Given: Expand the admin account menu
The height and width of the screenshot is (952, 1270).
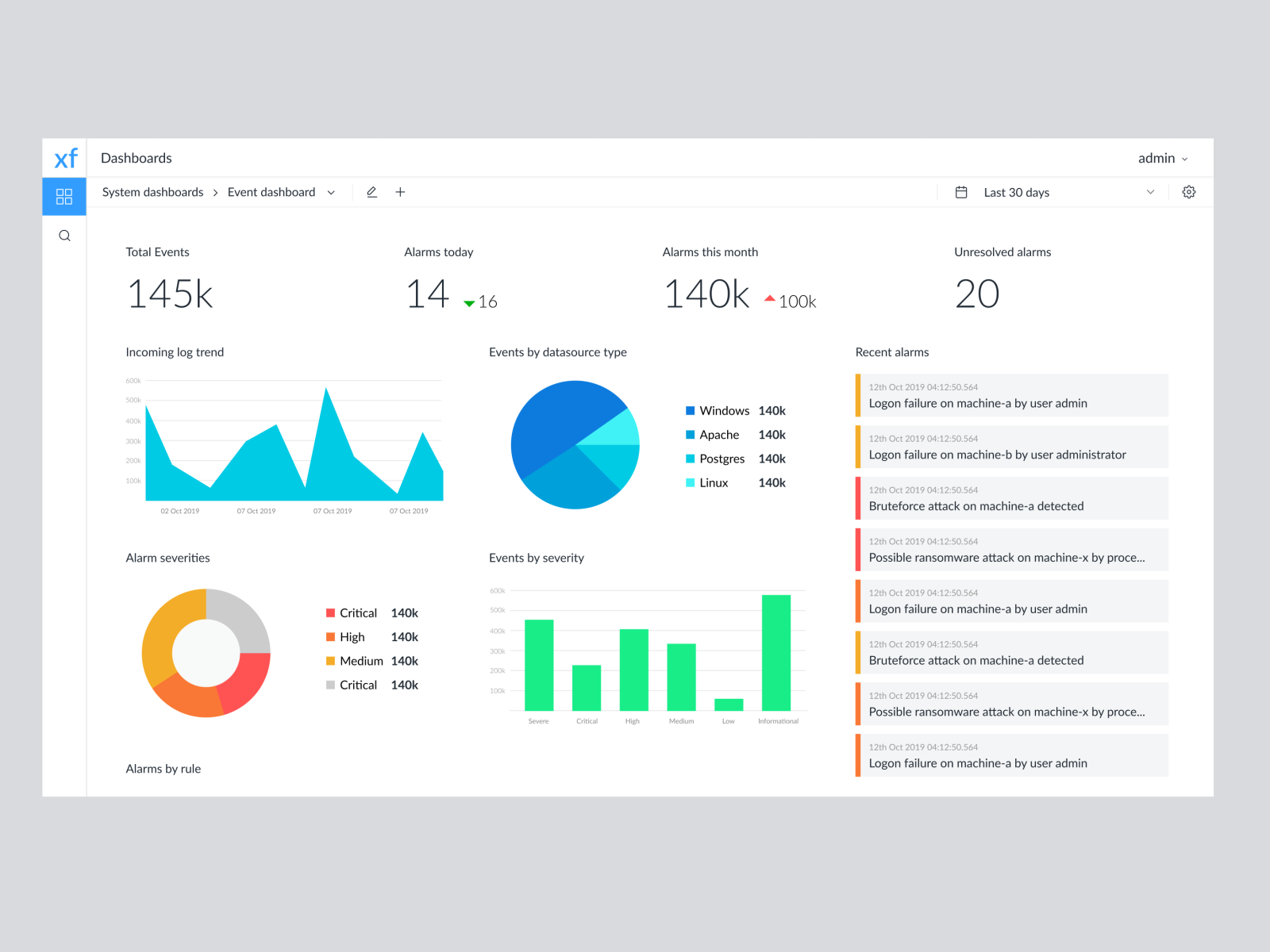Looking at the screenshot, I should point(1163,158).
